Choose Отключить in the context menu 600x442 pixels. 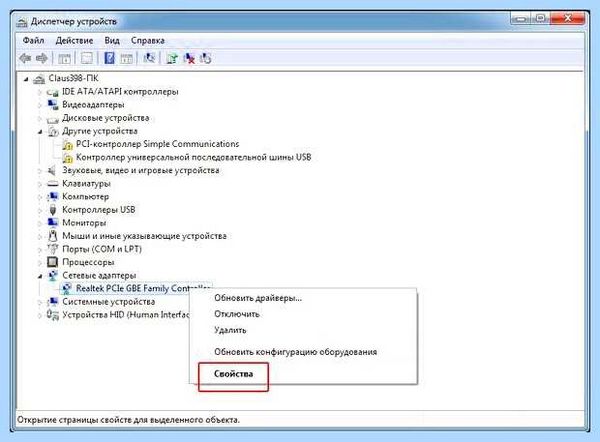237,314
